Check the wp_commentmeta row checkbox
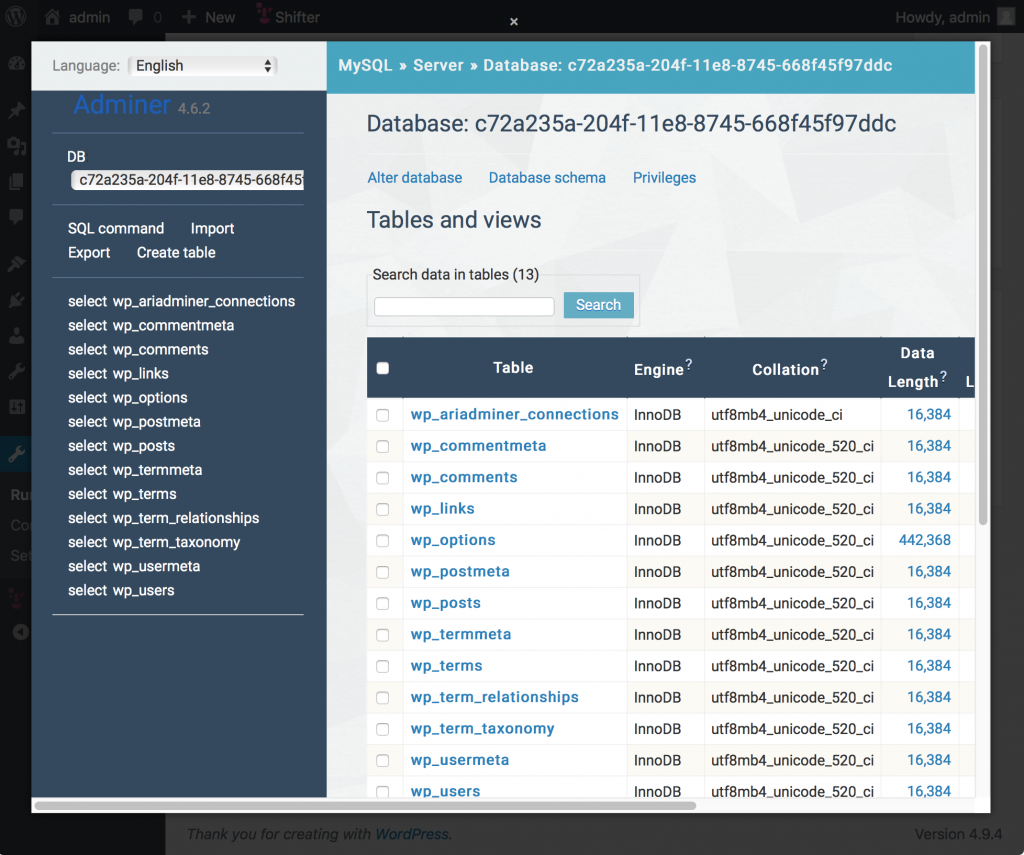Viewport: 1024px width, 855px height. pyautogui.click(x=383, y=447)
